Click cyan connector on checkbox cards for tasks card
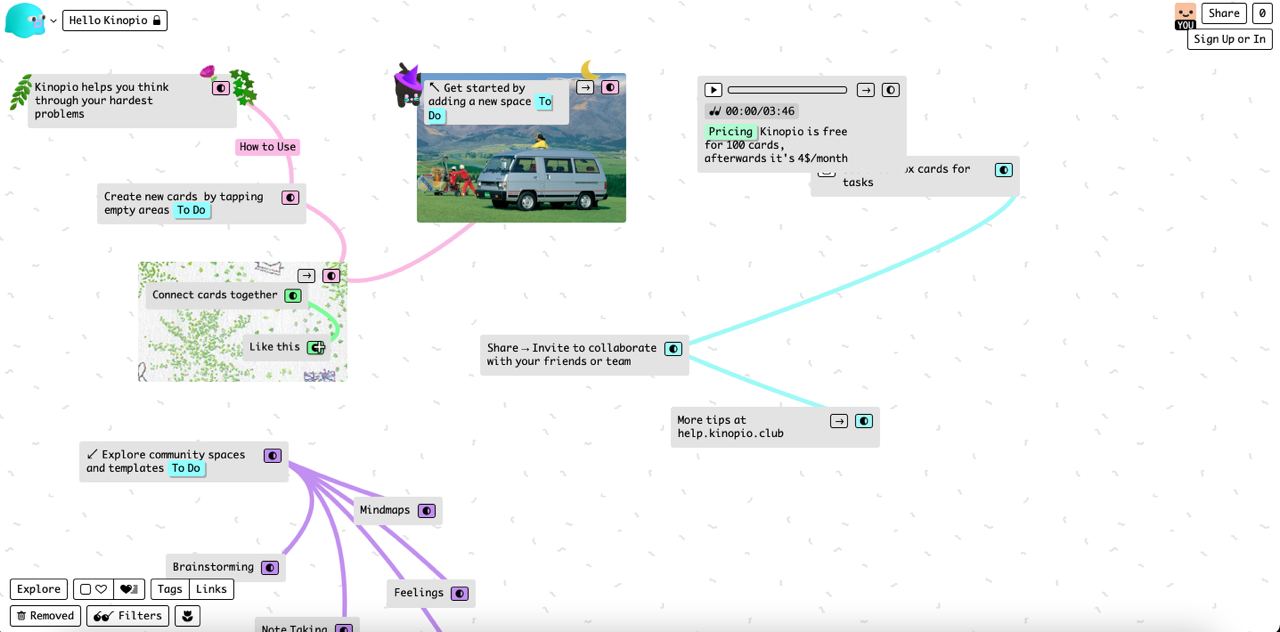1280x632 pixels. (x=1004, y=170)
